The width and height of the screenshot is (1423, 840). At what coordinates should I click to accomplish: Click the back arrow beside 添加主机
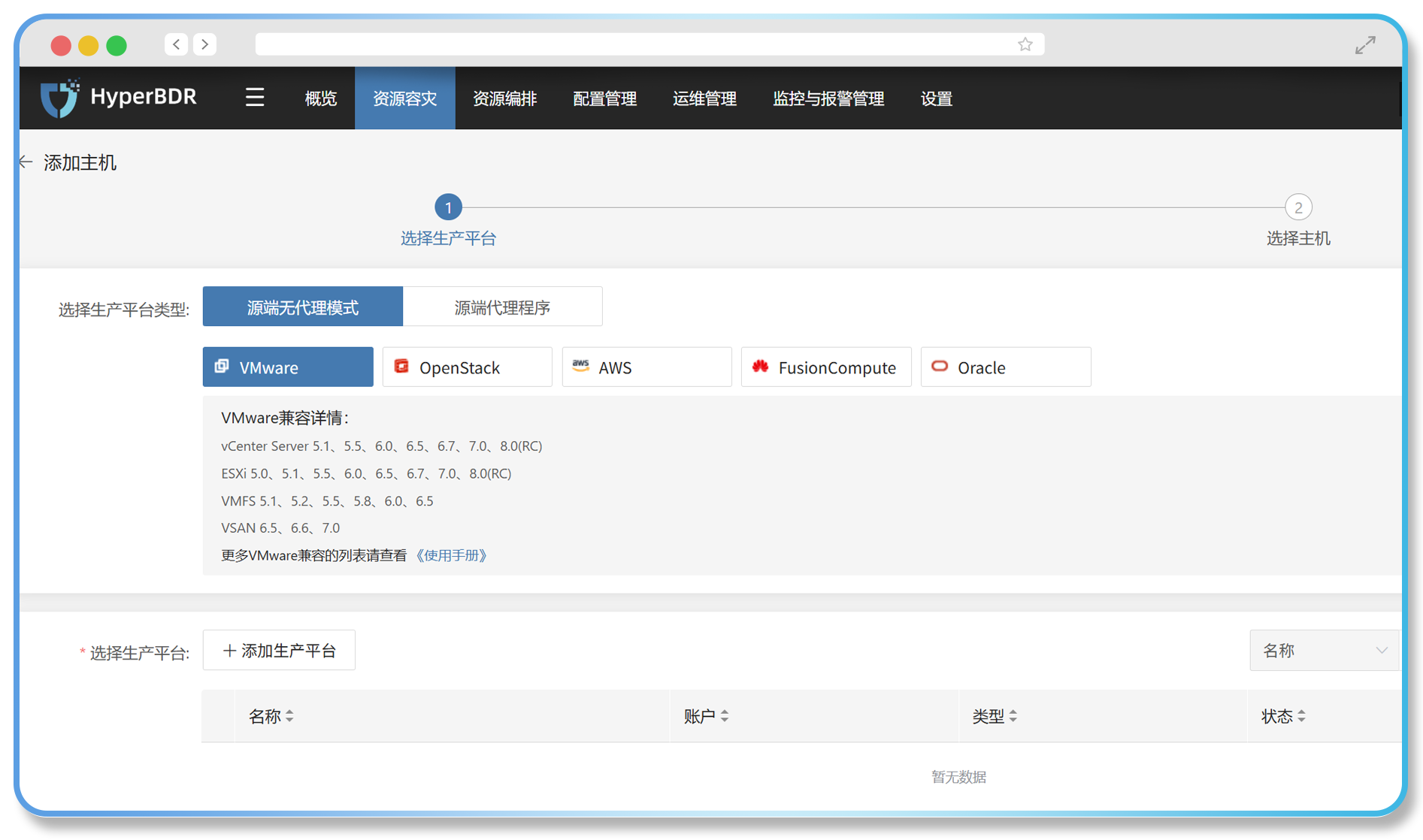[x=25, y=162]
